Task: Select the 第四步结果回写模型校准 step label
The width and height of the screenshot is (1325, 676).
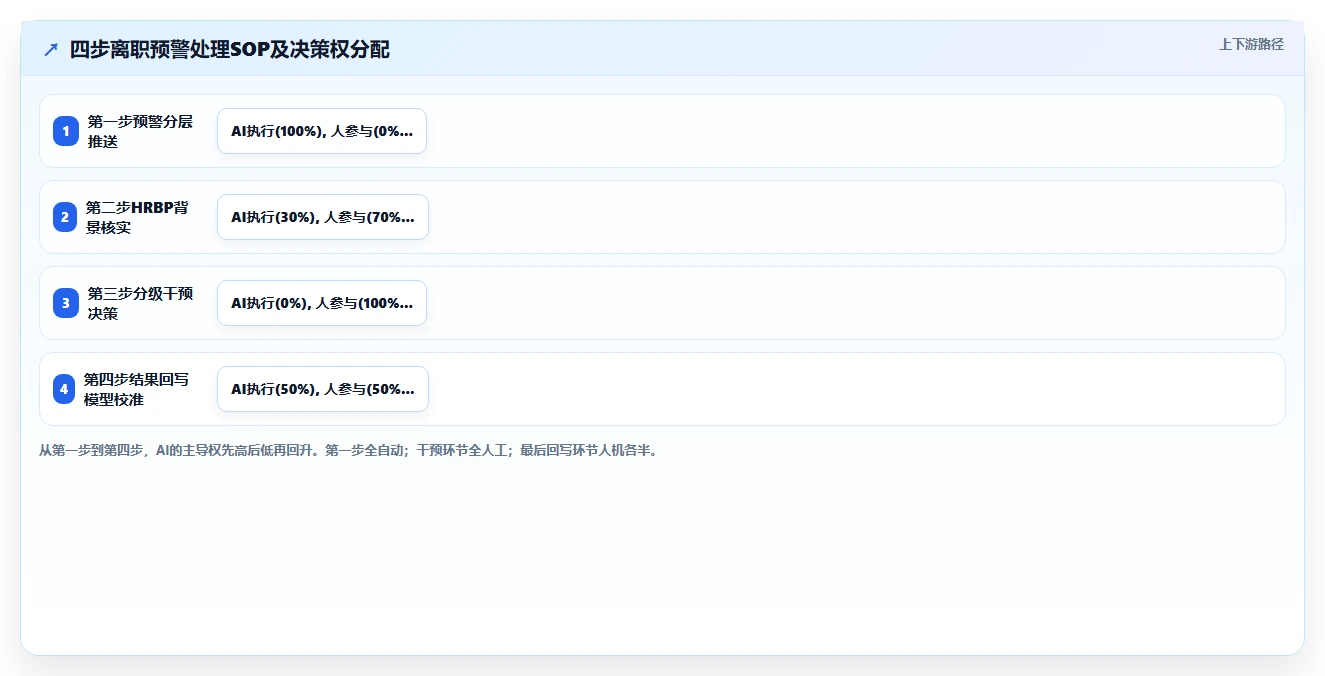Action: click(x=136, y=389)
